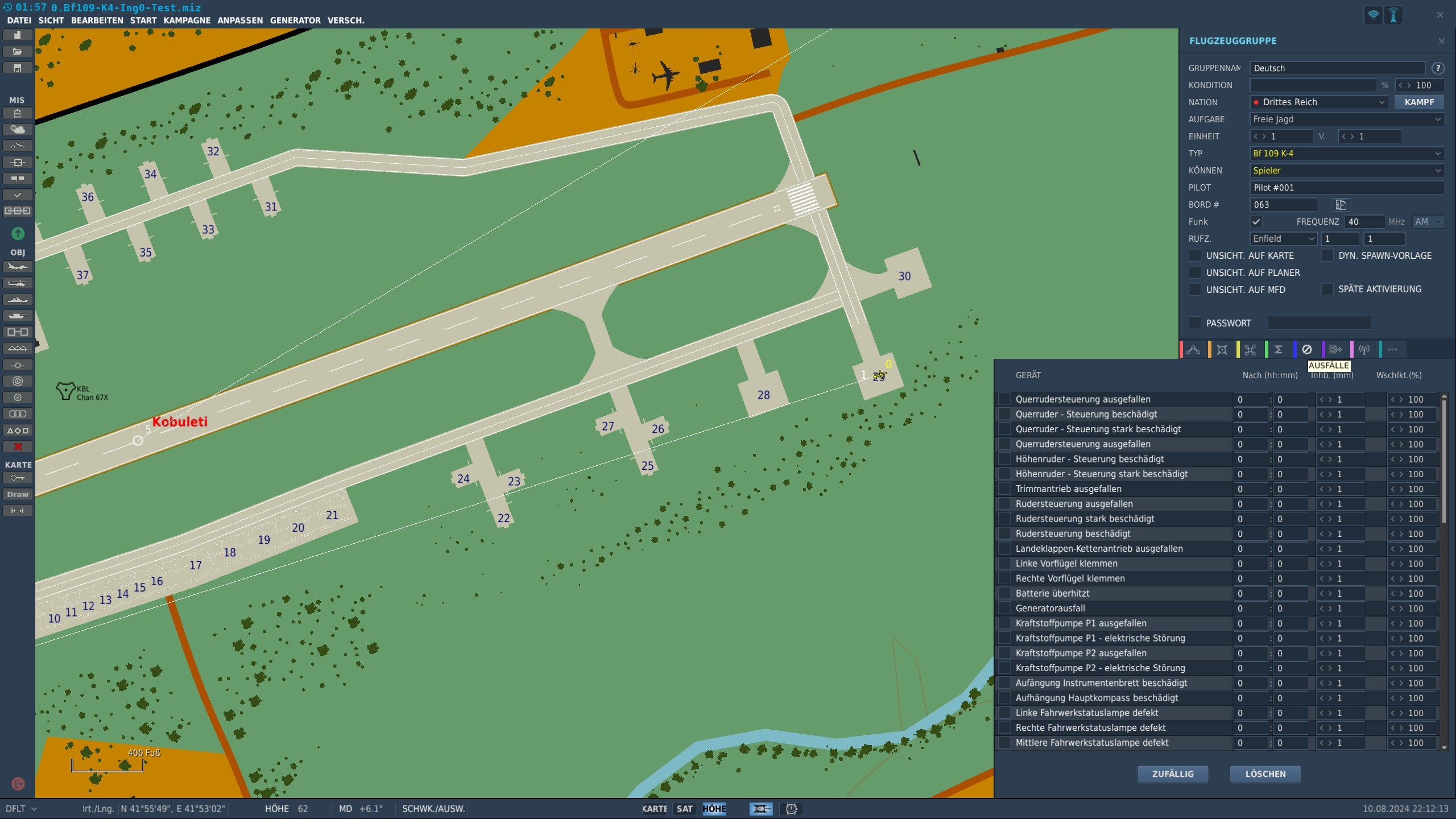Viewport: 1456px width, 819px height.
Task: Open the sigma summary tab
Action: 1279,350
